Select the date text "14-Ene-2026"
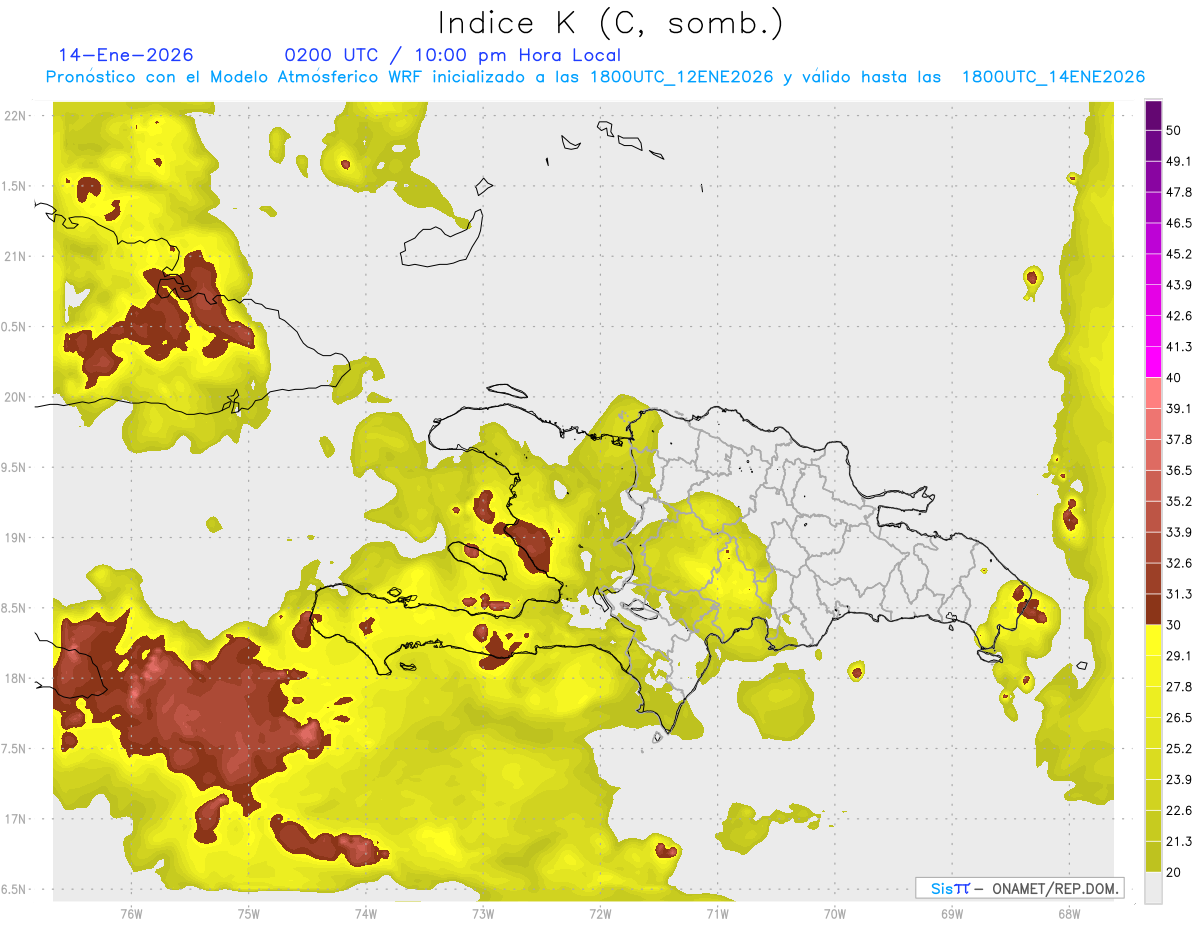Screen dimensions: 1200x927 click(x=126, y=55)
